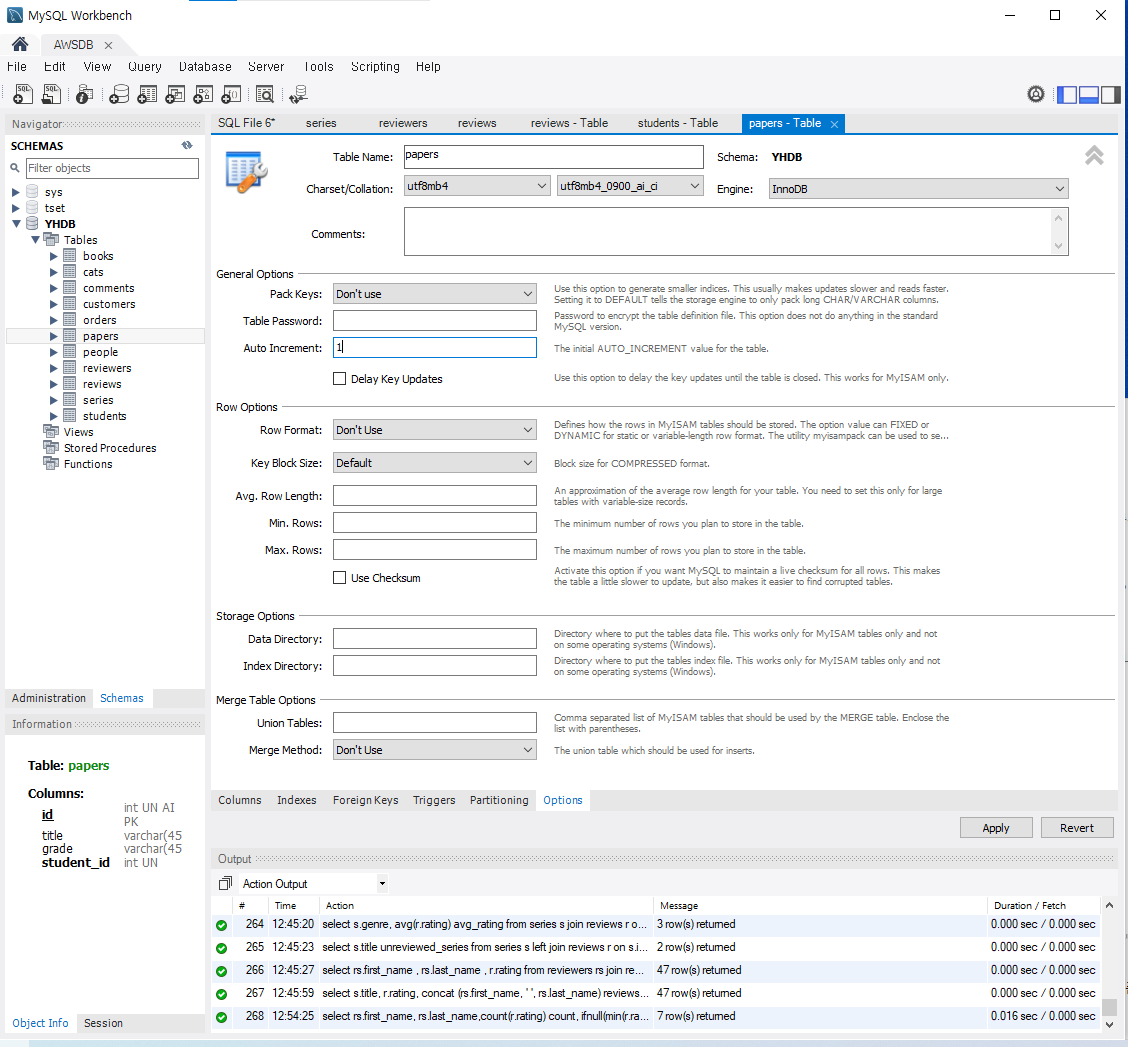The height and width of the screenshot is (1047, 1128).
Task: Create new stored procedure icon
Action: click(203, 94)
